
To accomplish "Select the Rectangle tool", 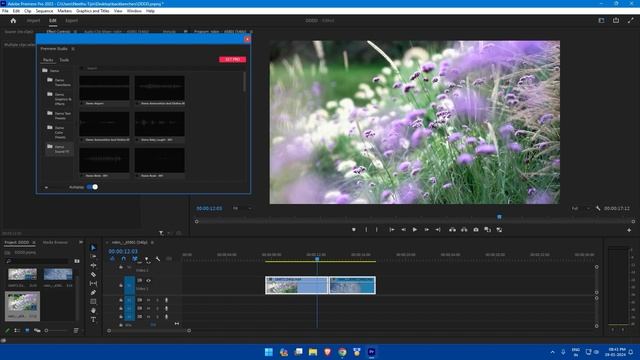I will click(x=93, y=301).
